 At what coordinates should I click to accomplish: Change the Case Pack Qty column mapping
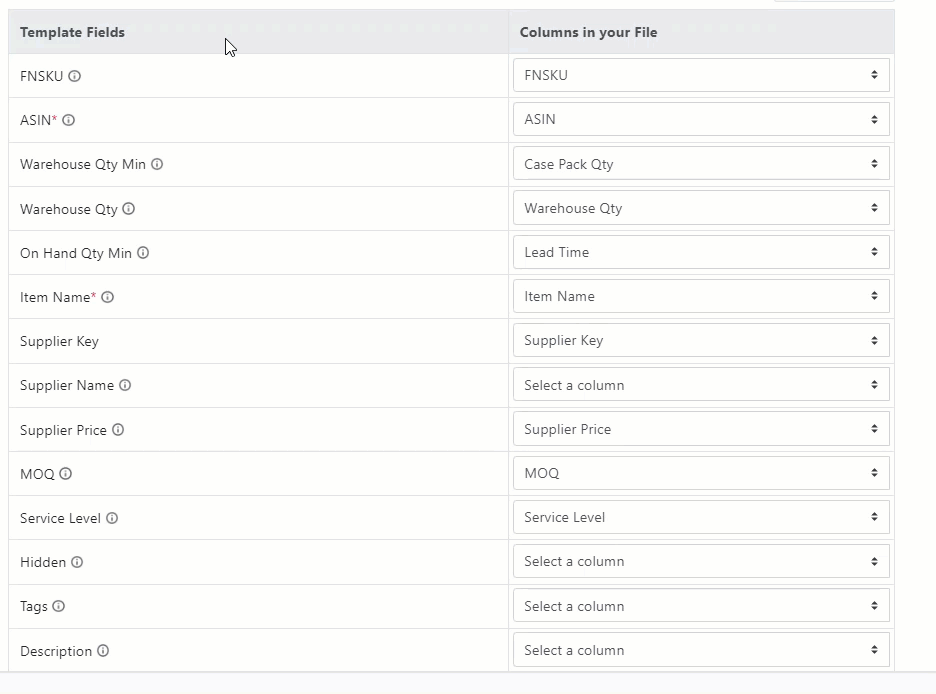701,164
